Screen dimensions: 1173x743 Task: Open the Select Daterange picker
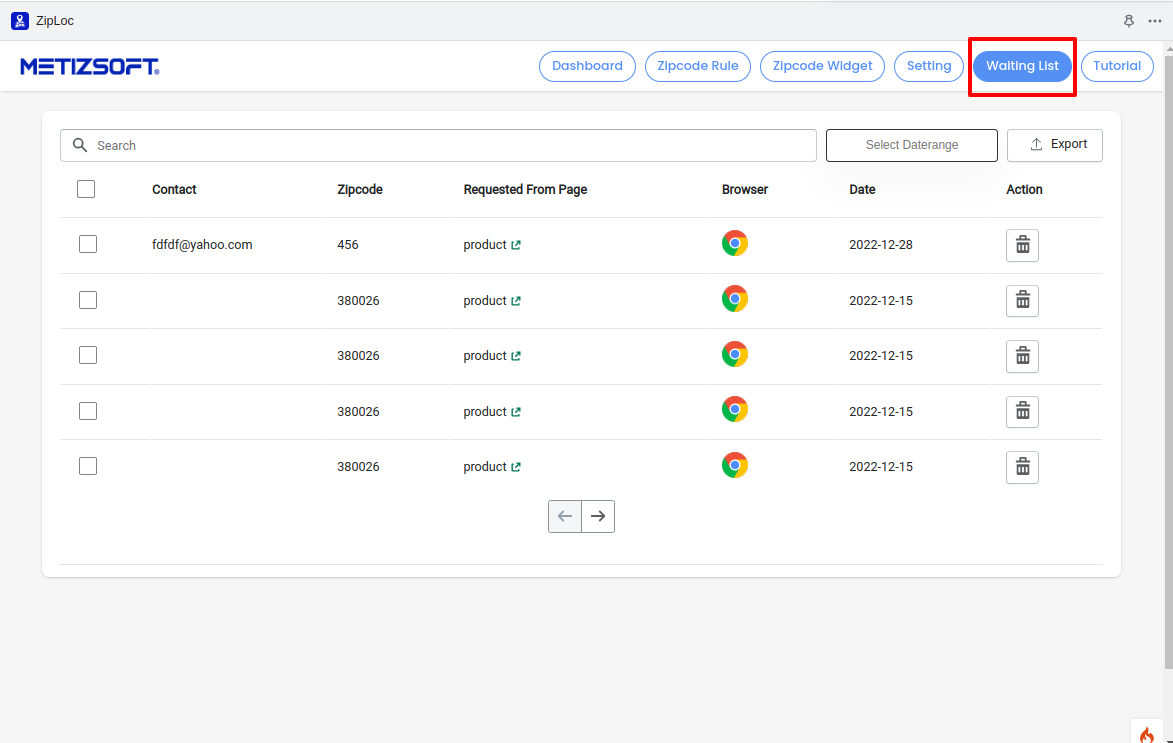coord(911,145)
